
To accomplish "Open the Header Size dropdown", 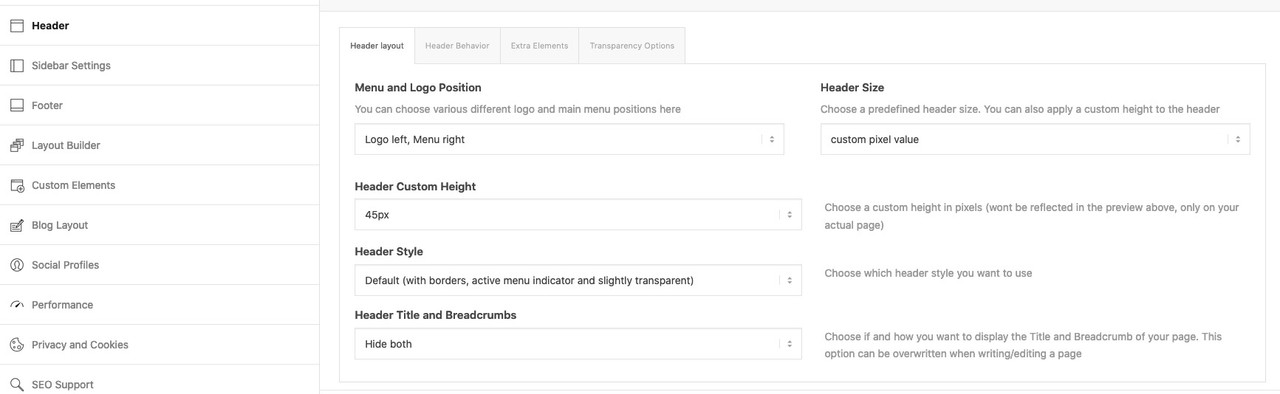I will tap(1035, 140).
